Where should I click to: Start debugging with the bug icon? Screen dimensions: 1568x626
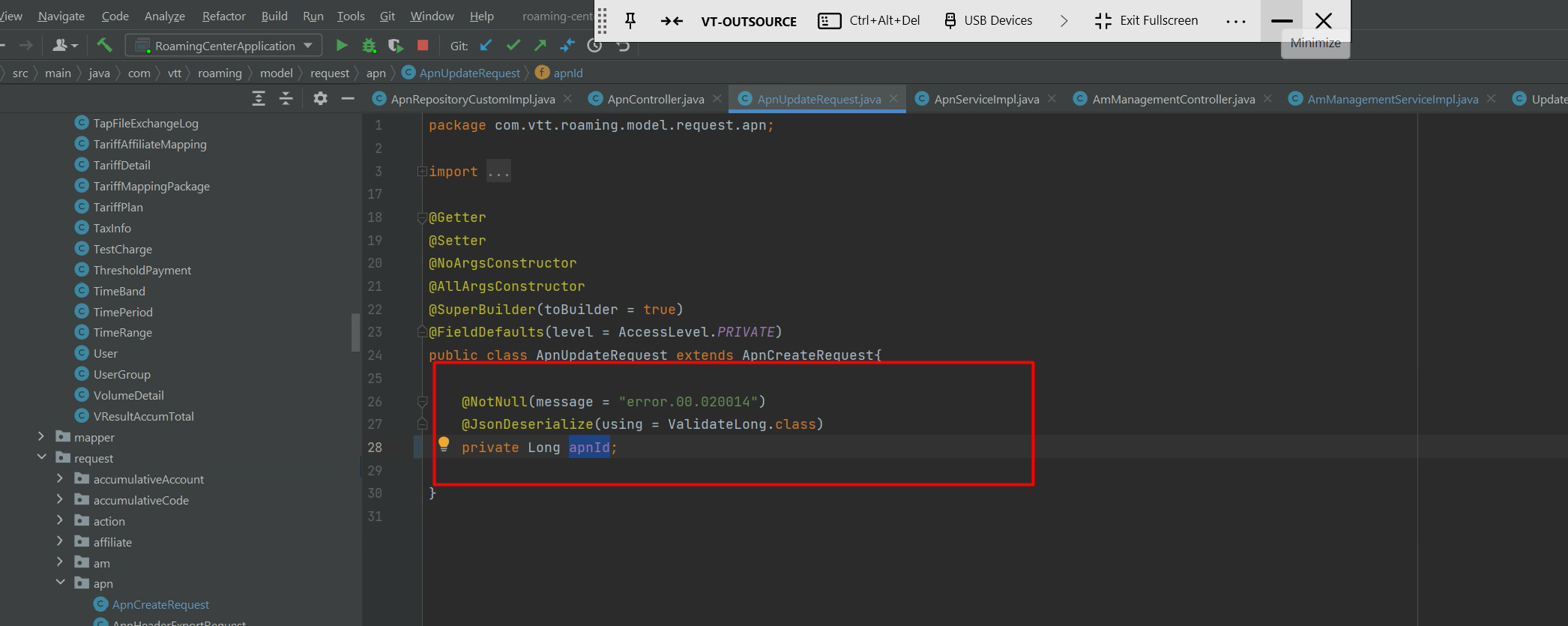coord(369,46)
